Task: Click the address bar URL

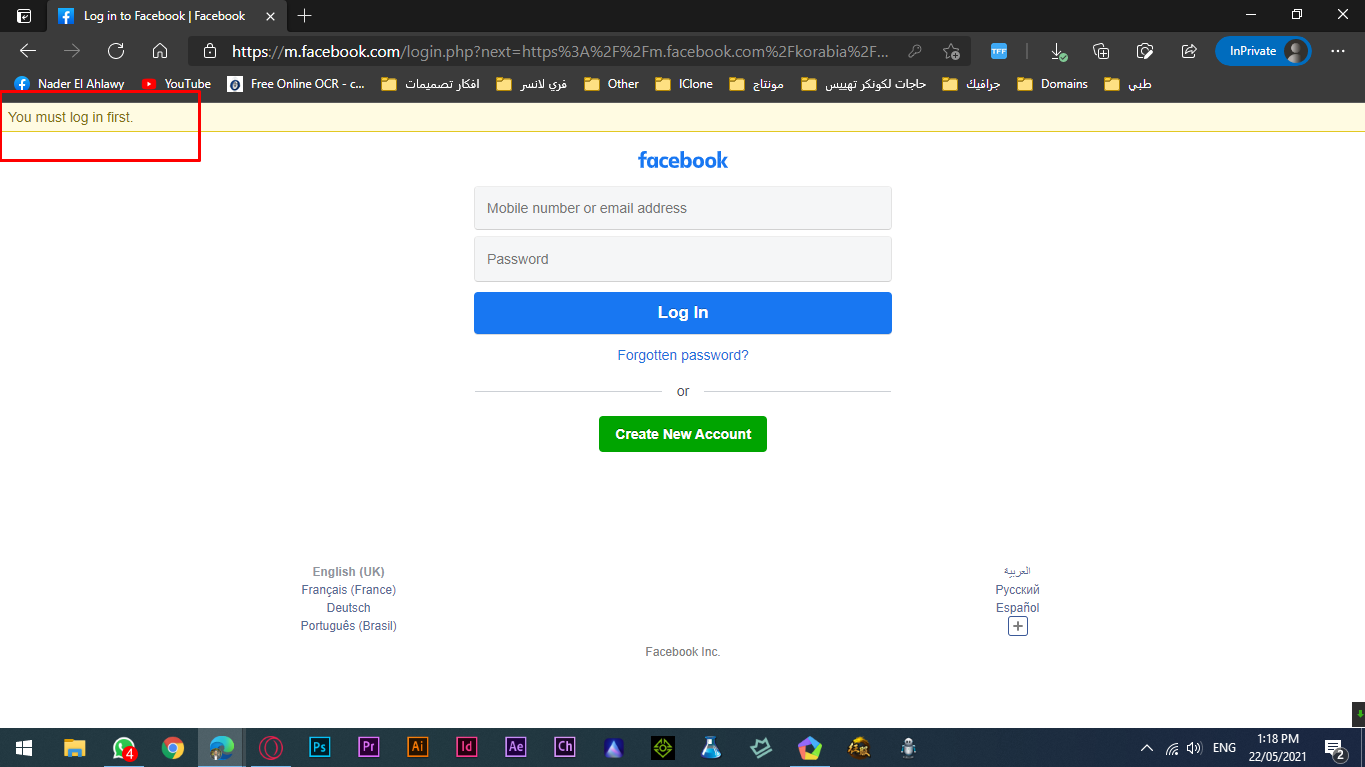Action: tap(560, 51)
